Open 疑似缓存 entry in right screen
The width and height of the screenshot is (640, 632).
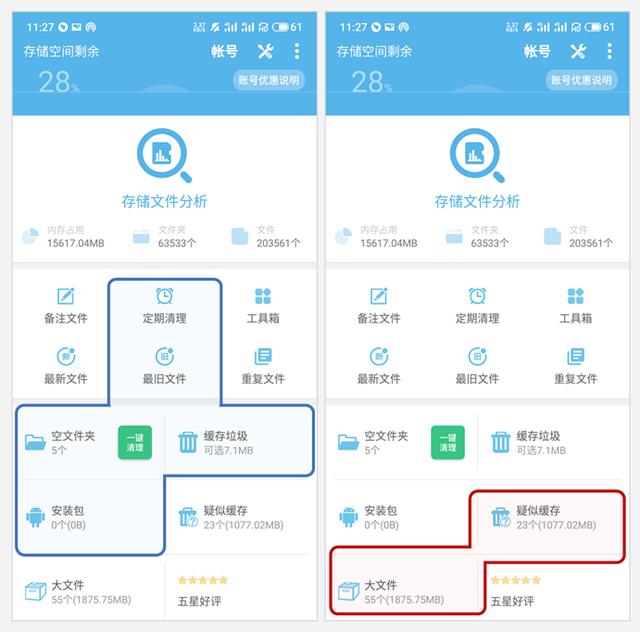[550, 517]
